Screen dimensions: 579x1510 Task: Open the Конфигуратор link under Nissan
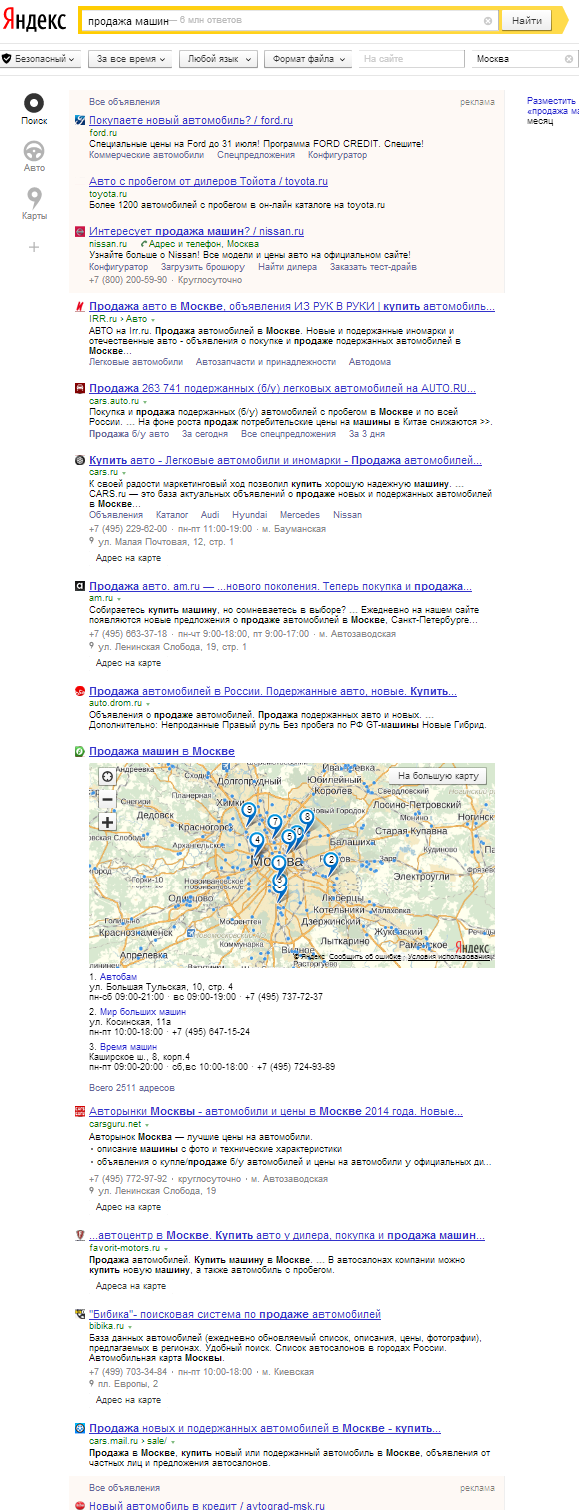119,267
